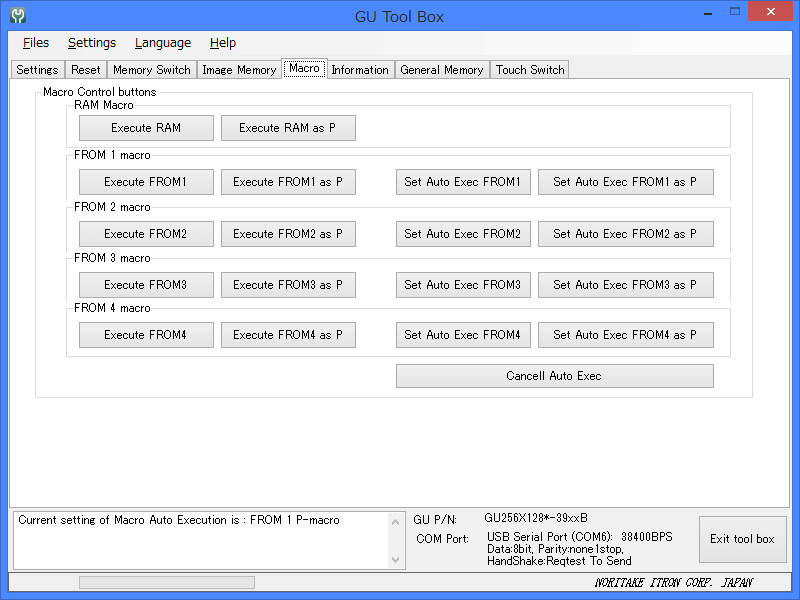Run Execute FROM1 macro
Screen dimensions: 800x600
[x=146, y=182]
